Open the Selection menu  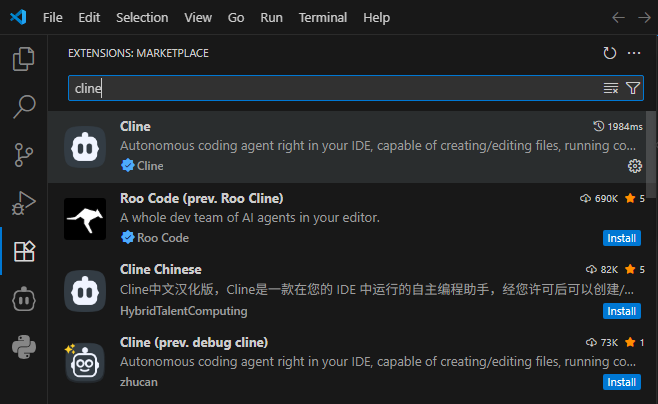pos(142,18)
